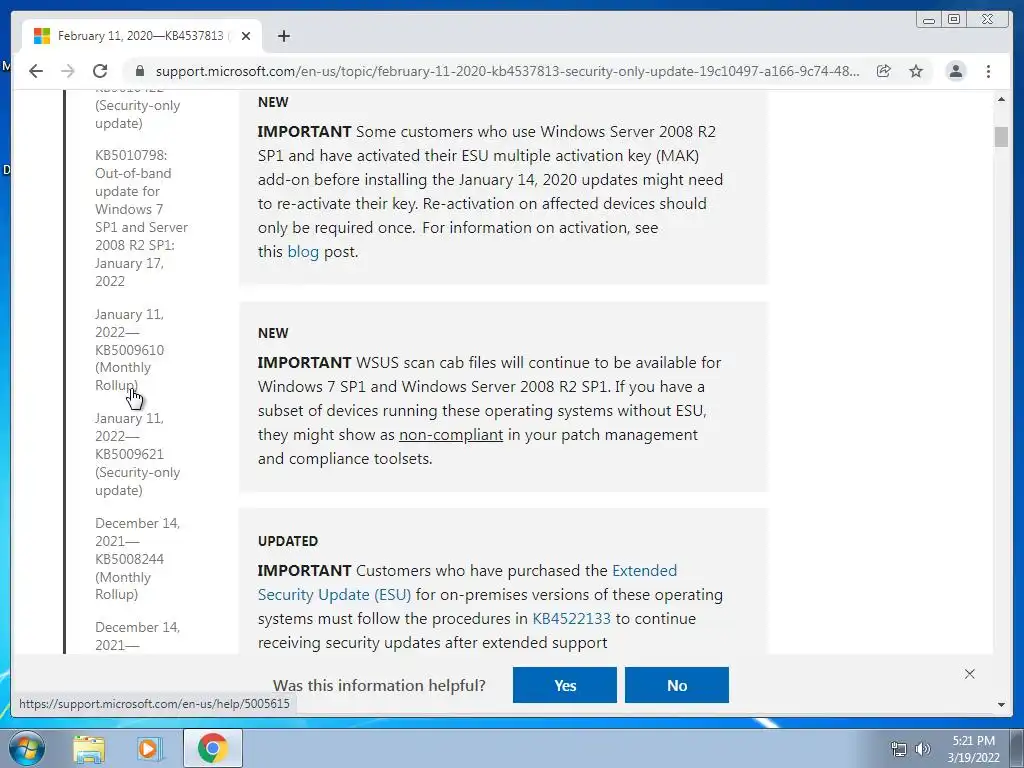The height and width of the screenshot is (768, 1024).
Task: Click the non-compliant underlined term
Action: [451, 435]
